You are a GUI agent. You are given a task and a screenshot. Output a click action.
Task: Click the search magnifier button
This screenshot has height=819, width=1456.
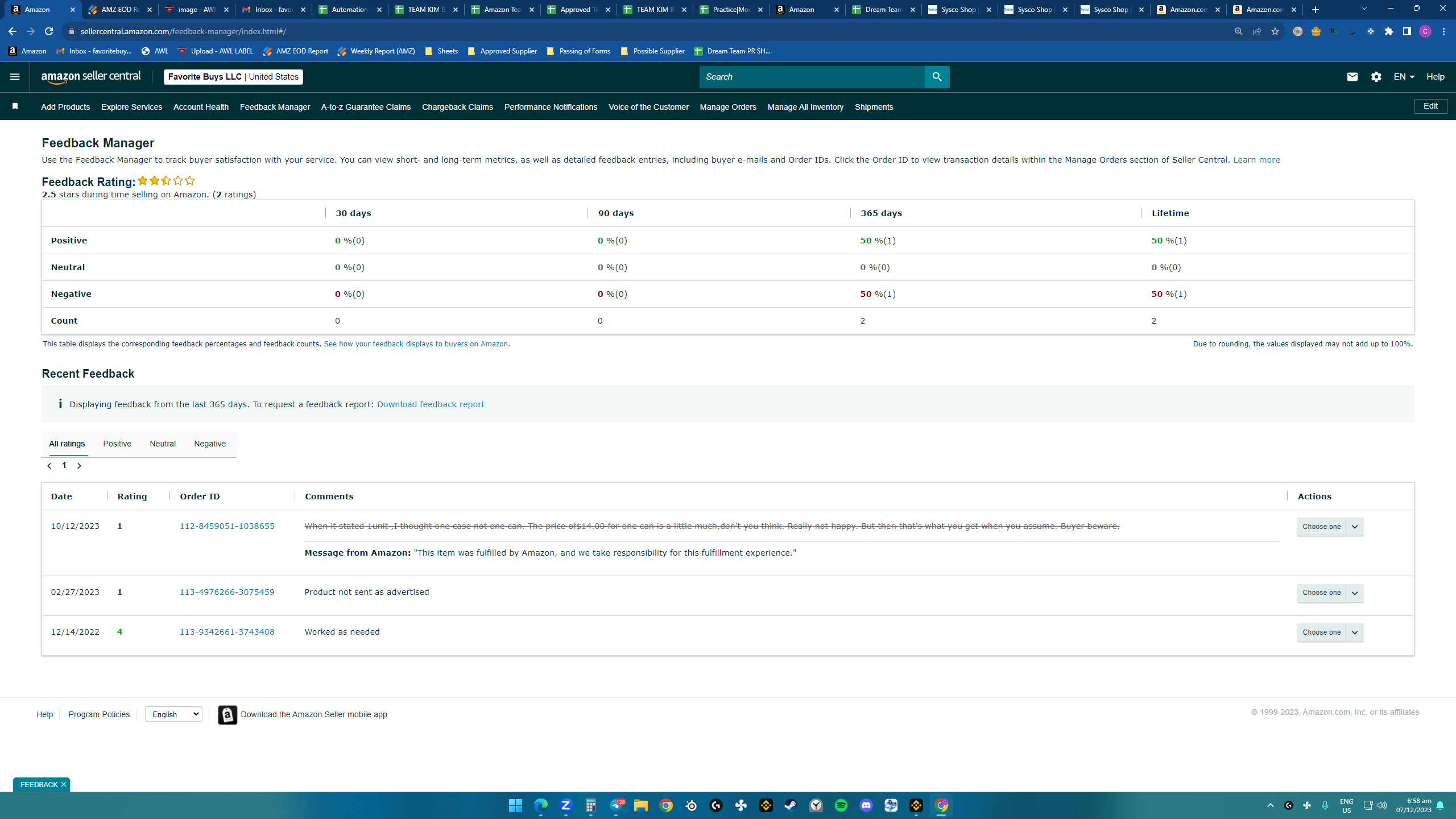(x=937, y=77)
